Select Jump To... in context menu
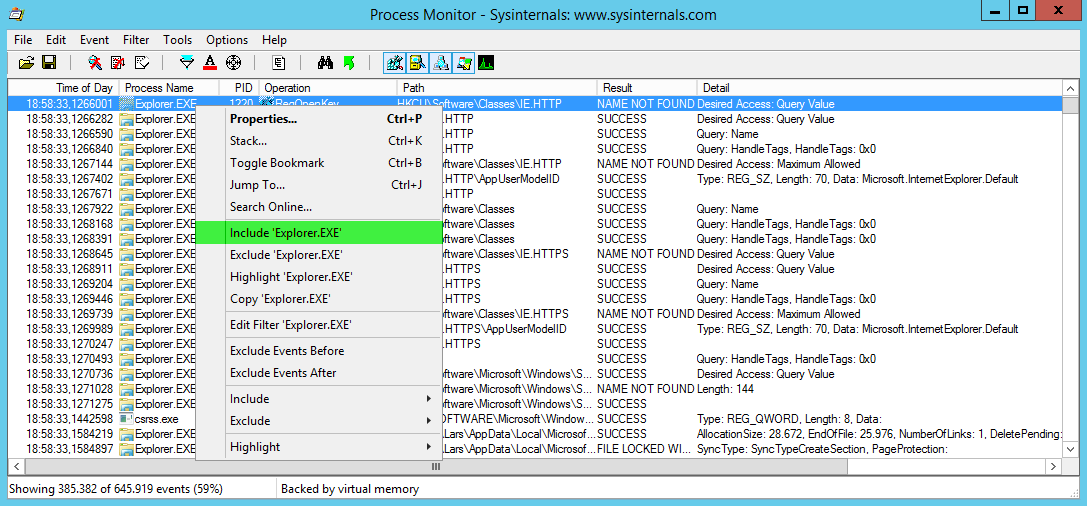The width and height of the screenshot is (1087, 506). pos(319,185)
